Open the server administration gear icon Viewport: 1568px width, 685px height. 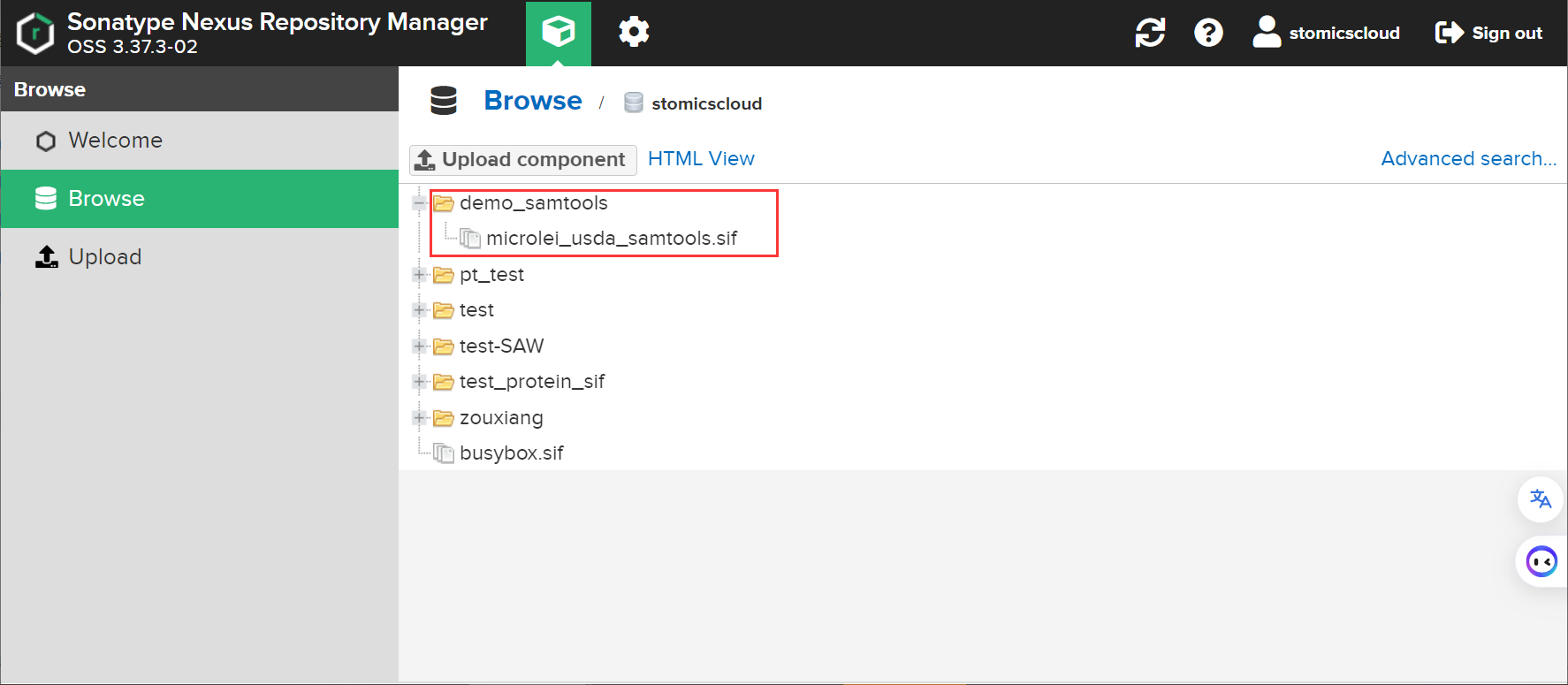pyautogui.click(x=634, y=33)
